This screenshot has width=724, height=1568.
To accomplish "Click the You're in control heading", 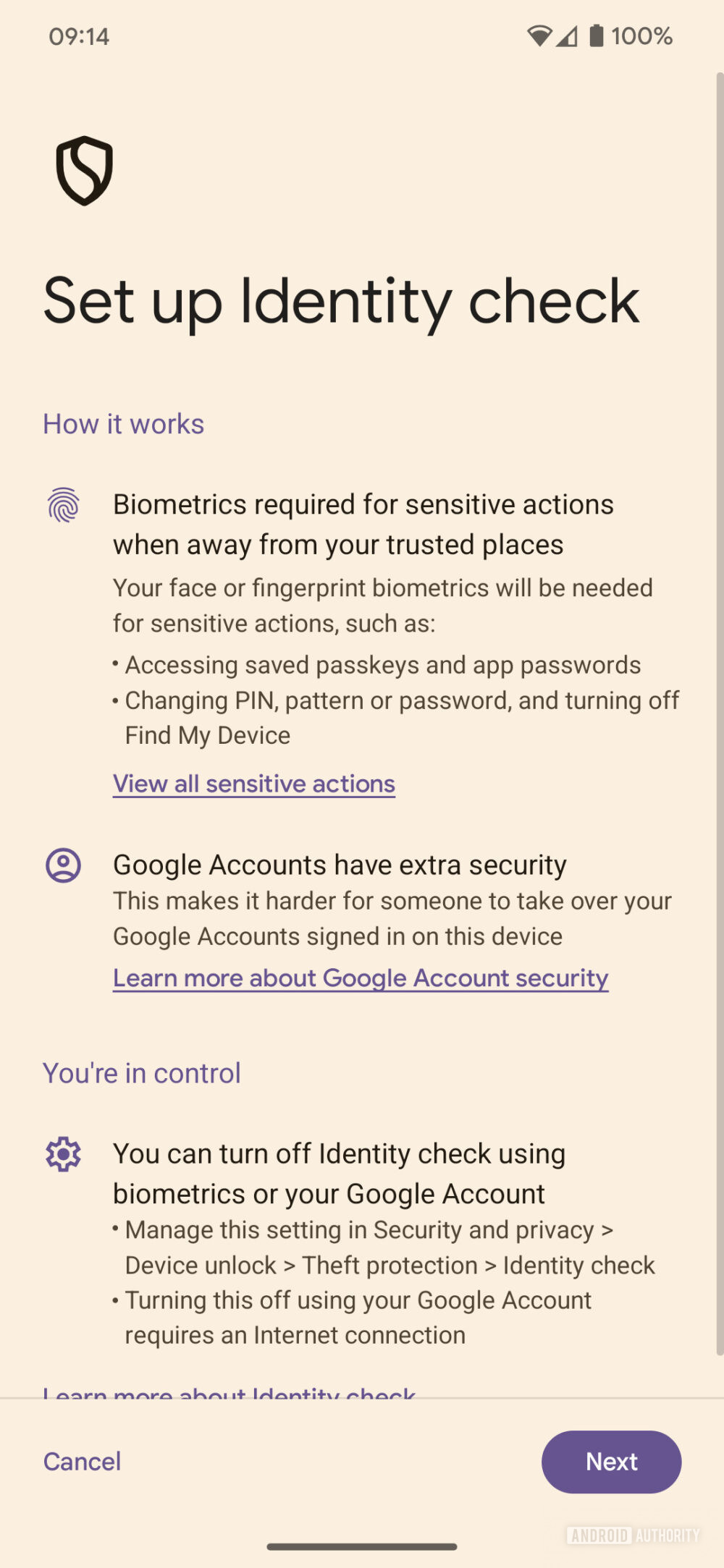I will tap(142, 1073).
